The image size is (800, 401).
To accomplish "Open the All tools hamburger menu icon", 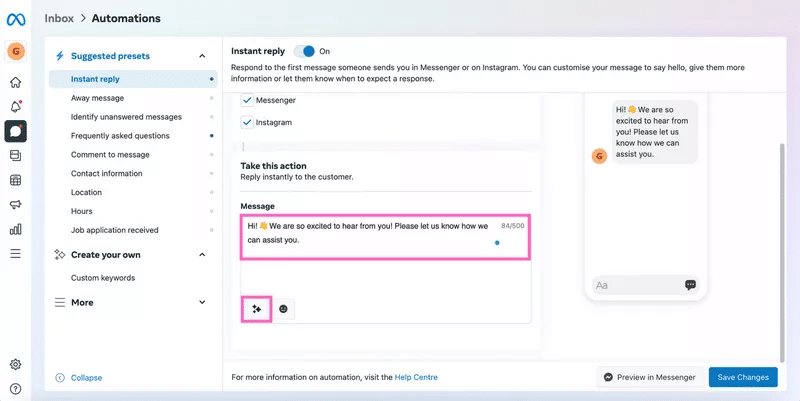I will [16, 254].
